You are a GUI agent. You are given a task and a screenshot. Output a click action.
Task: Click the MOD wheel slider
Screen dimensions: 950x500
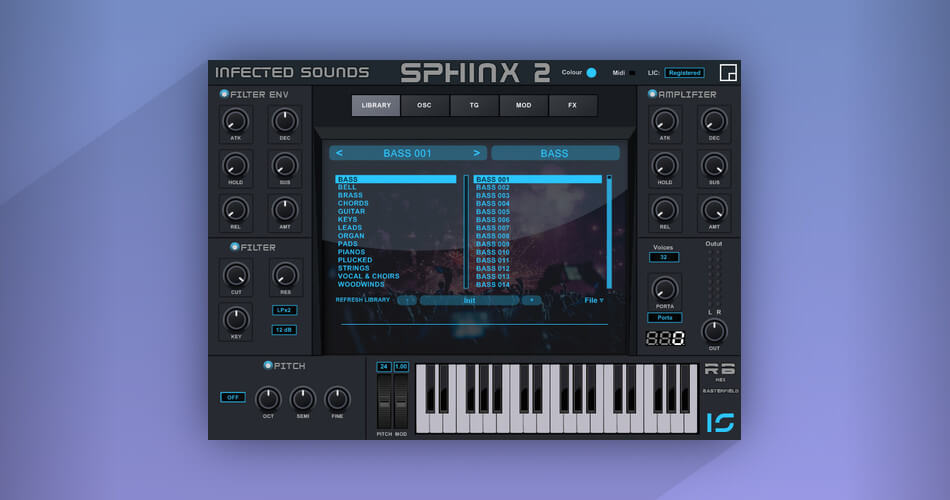[x=401, y=401]
